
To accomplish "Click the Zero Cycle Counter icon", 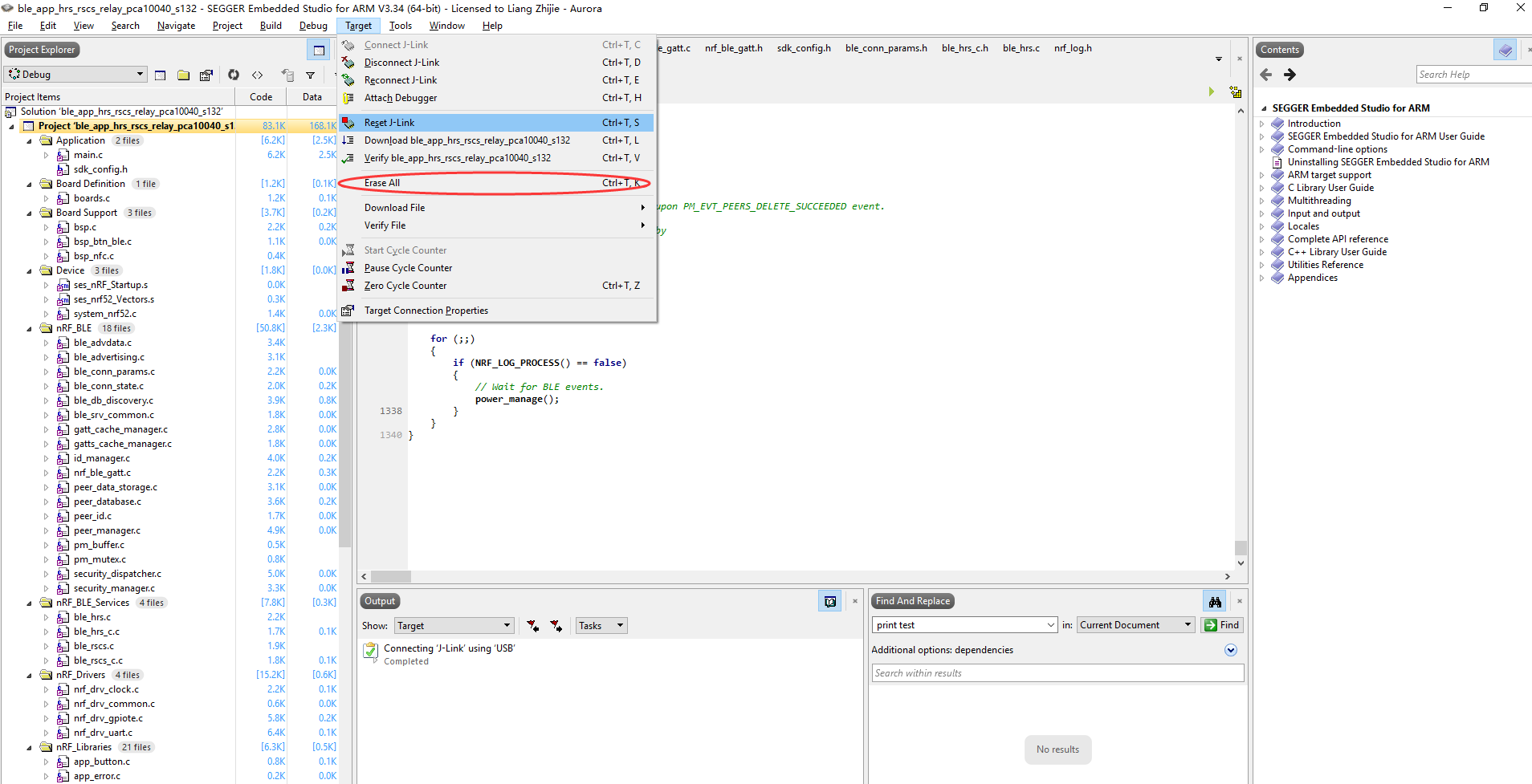I will (x=348, y=286).
